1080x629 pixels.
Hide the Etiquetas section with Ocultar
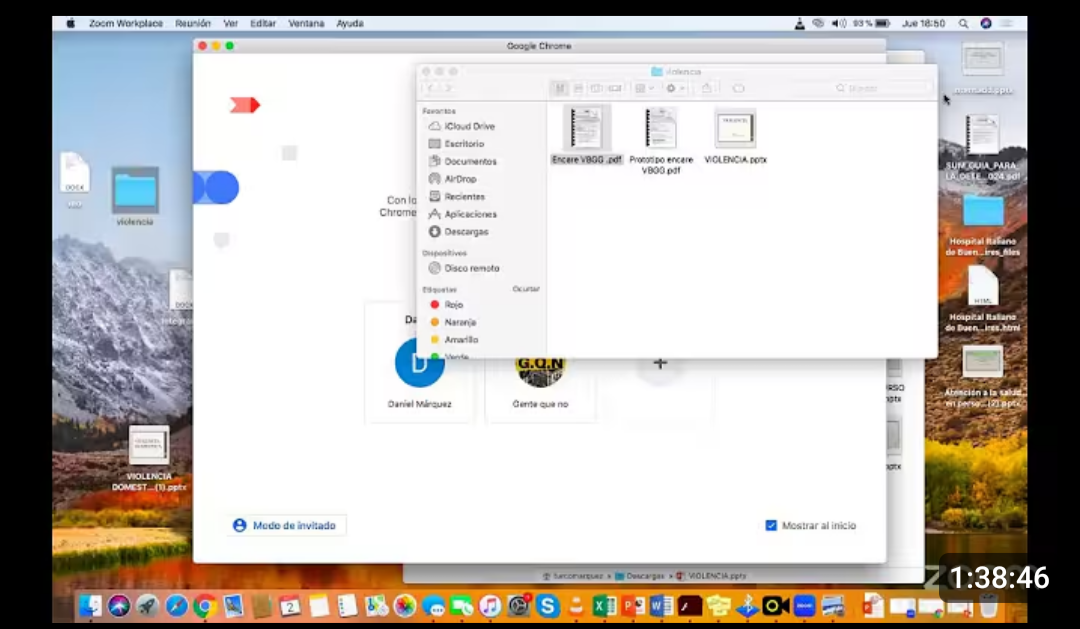point(526,289)
